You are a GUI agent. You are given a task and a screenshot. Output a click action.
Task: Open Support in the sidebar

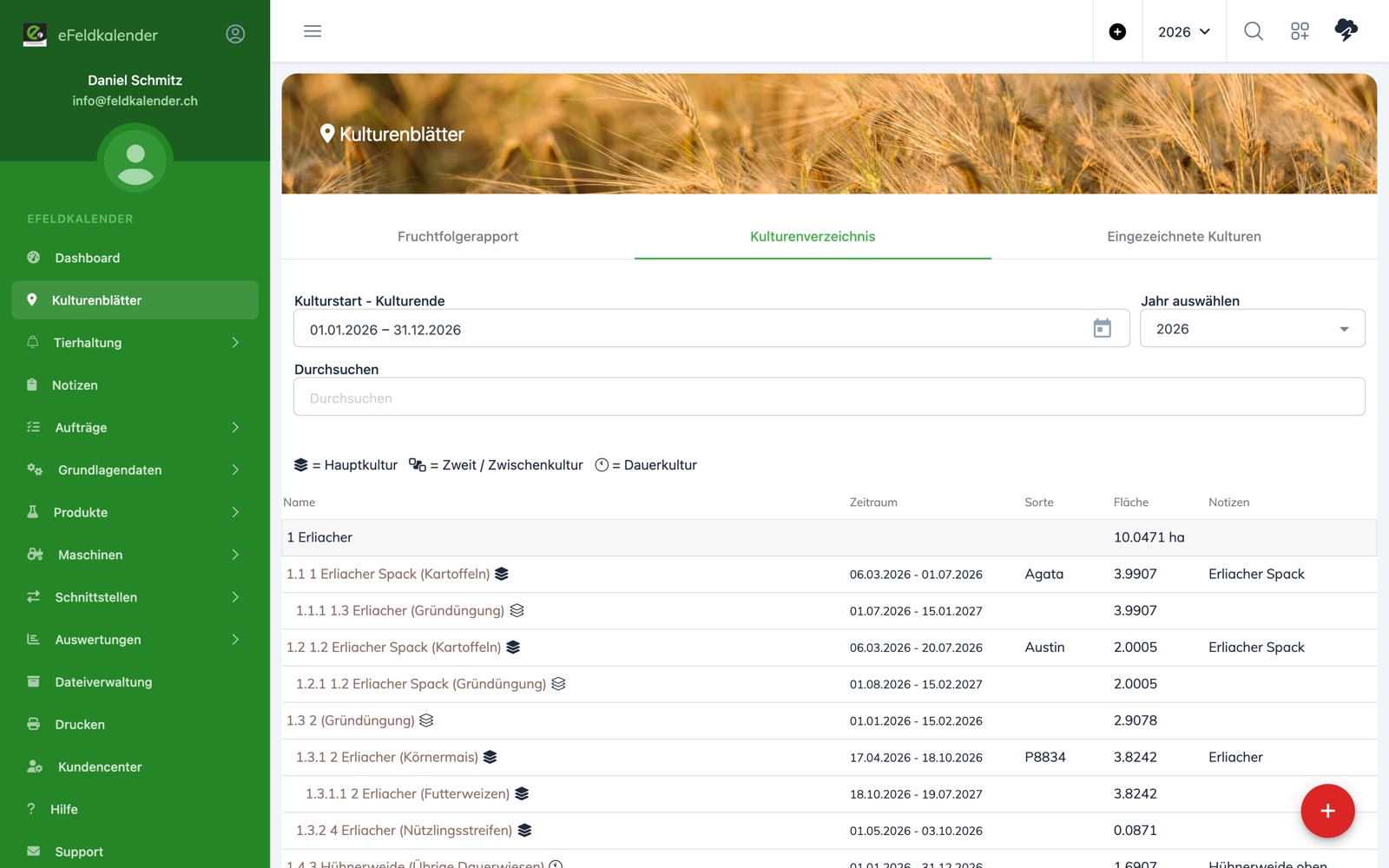click(x=135, y=852)
